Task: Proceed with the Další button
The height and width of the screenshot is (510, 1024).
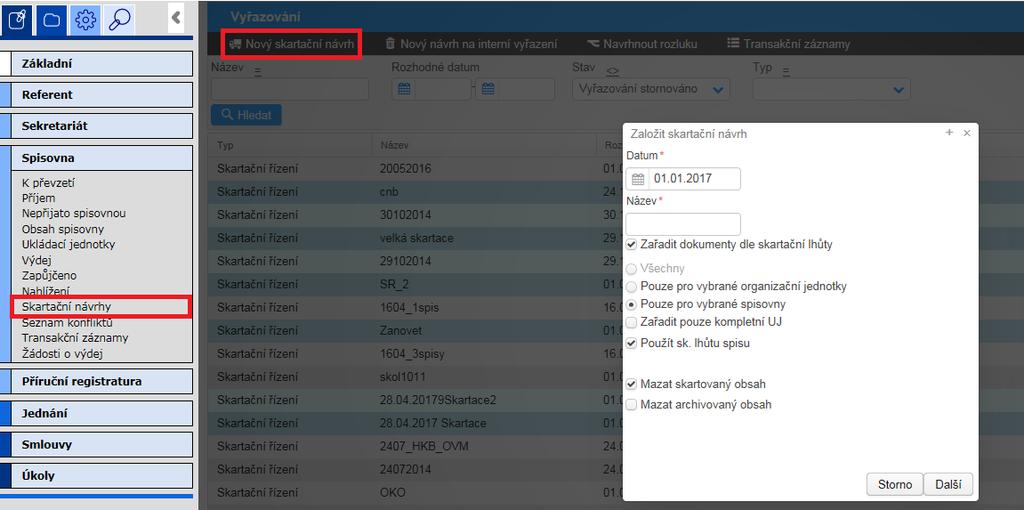Action: coord(948,485)
